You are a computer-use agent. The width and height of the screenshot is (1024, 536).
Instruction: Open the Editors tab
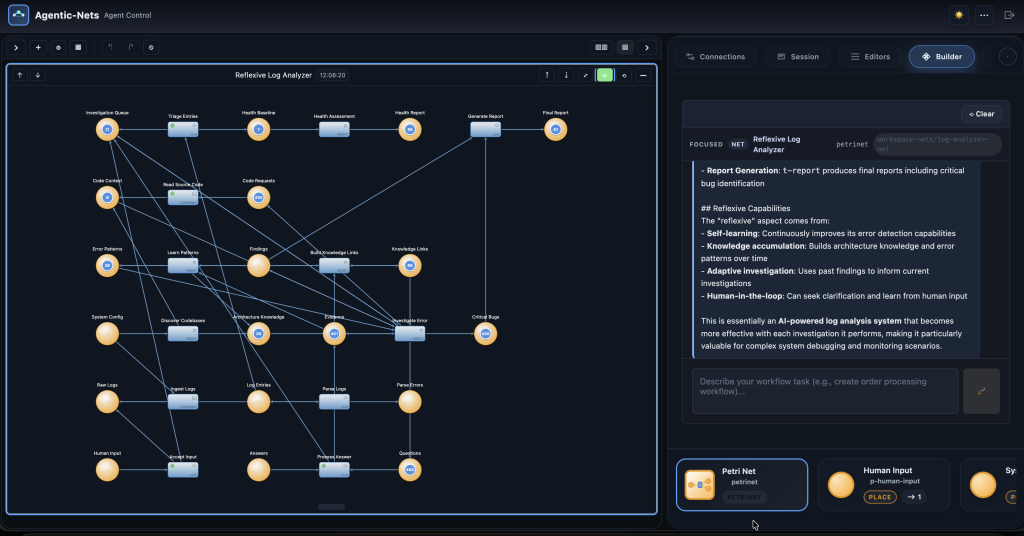coord(869,57)
